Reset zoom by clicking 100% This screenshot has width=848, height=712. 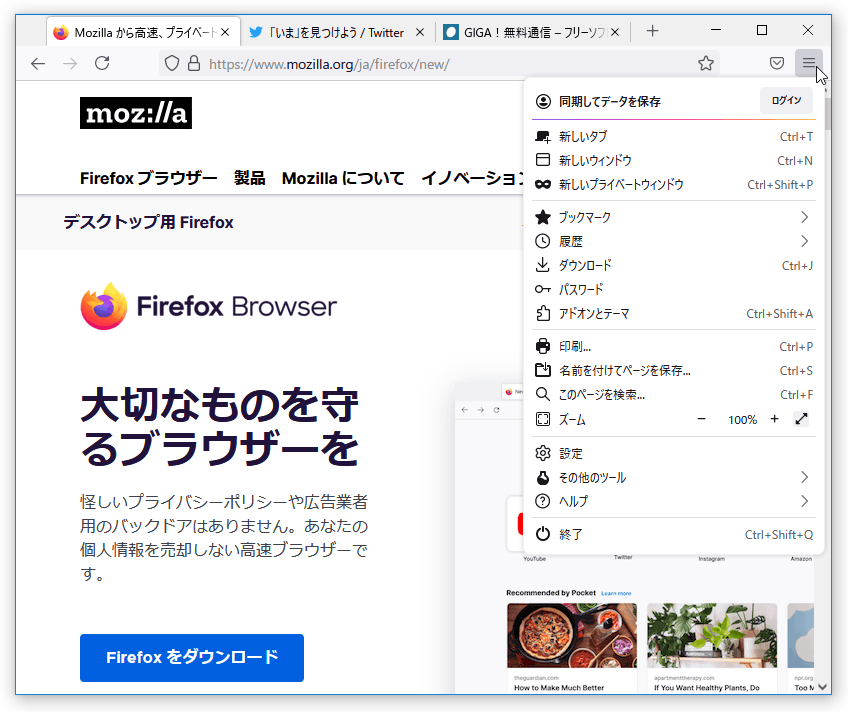point(742,420)
